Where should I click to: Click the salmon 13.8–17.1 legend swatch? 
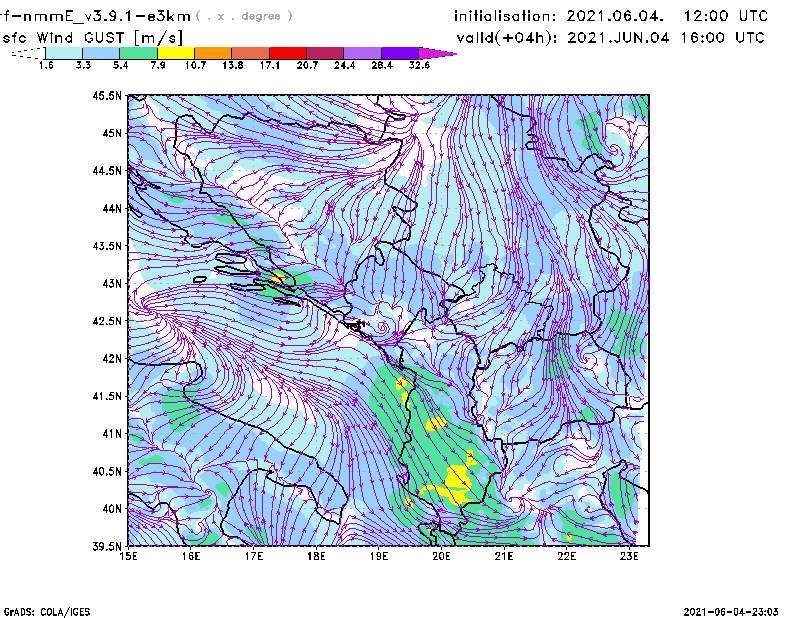[251, 53]
